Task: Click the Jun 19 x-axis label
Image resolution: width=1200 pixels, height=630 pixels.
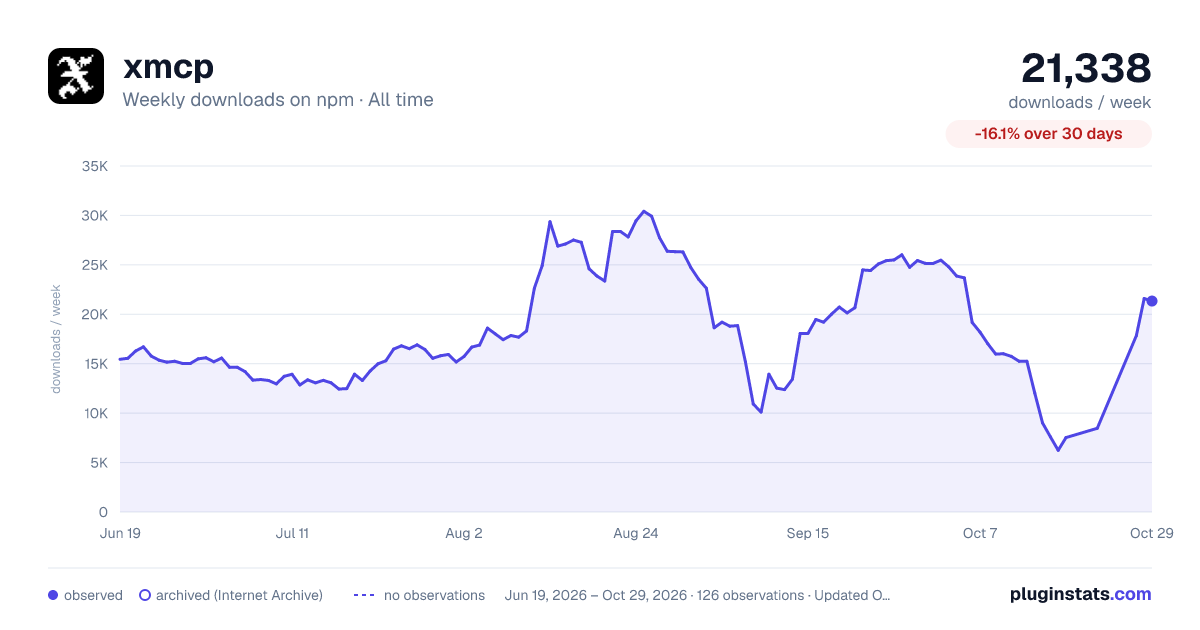Action: click(x=120, y=533)
